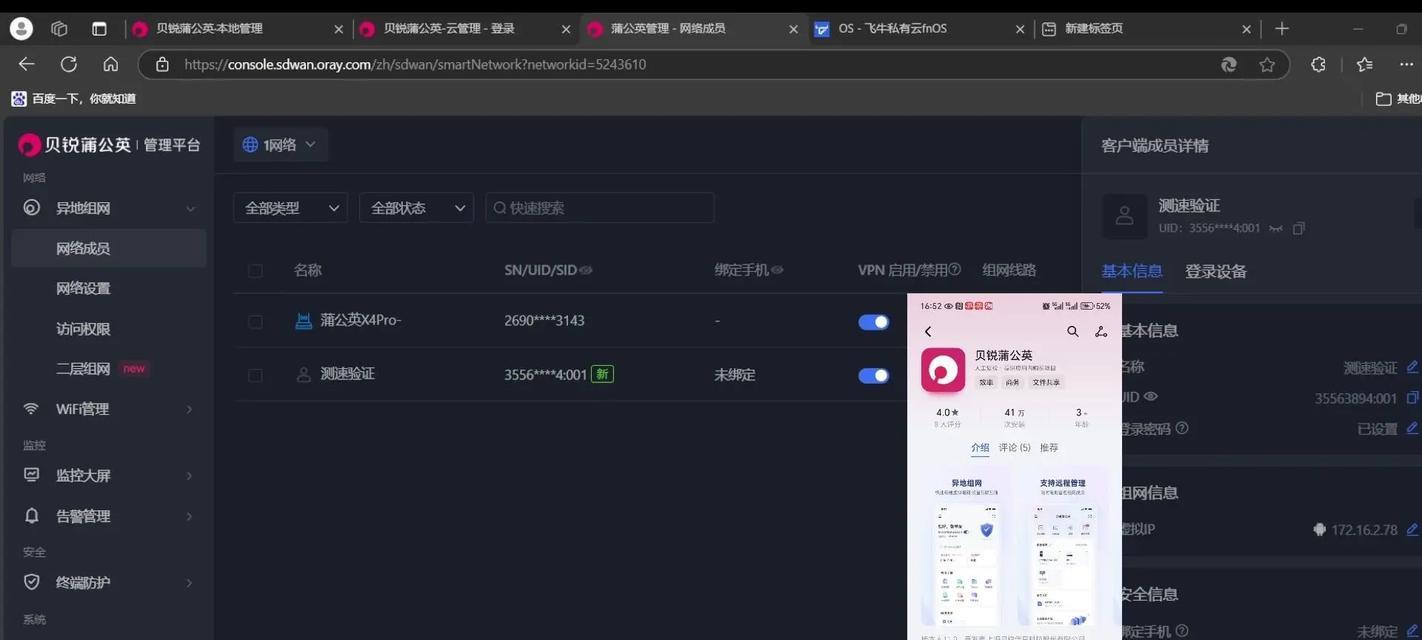Image resolution: width=1422 pixels, height=640 pixels.
Task: Open the 网络成员 sidebar item
Action: pyautogui.click(x=109, y=248)
